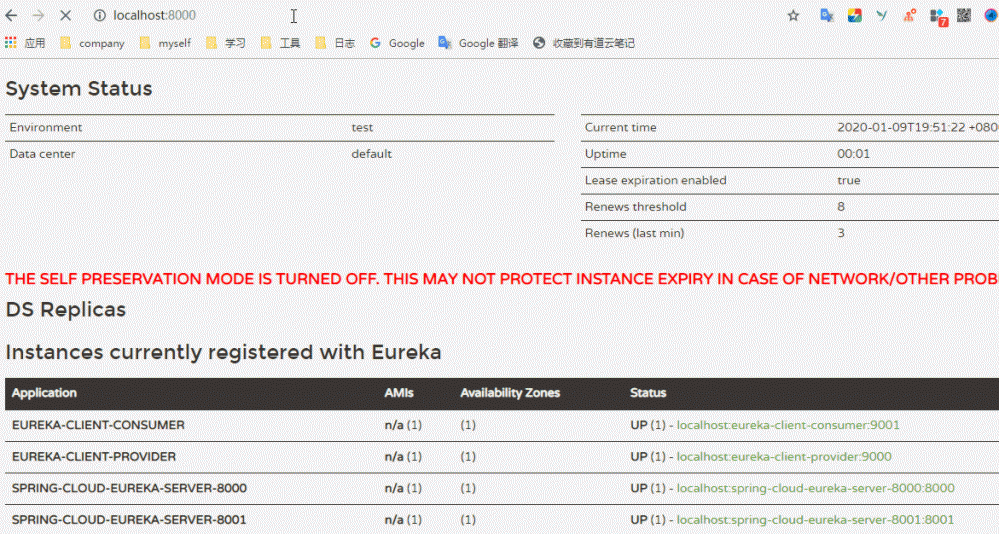Open the company bookmarks folder
The width and height of the screenshot is (999, 534).
[x=92, y=43]
